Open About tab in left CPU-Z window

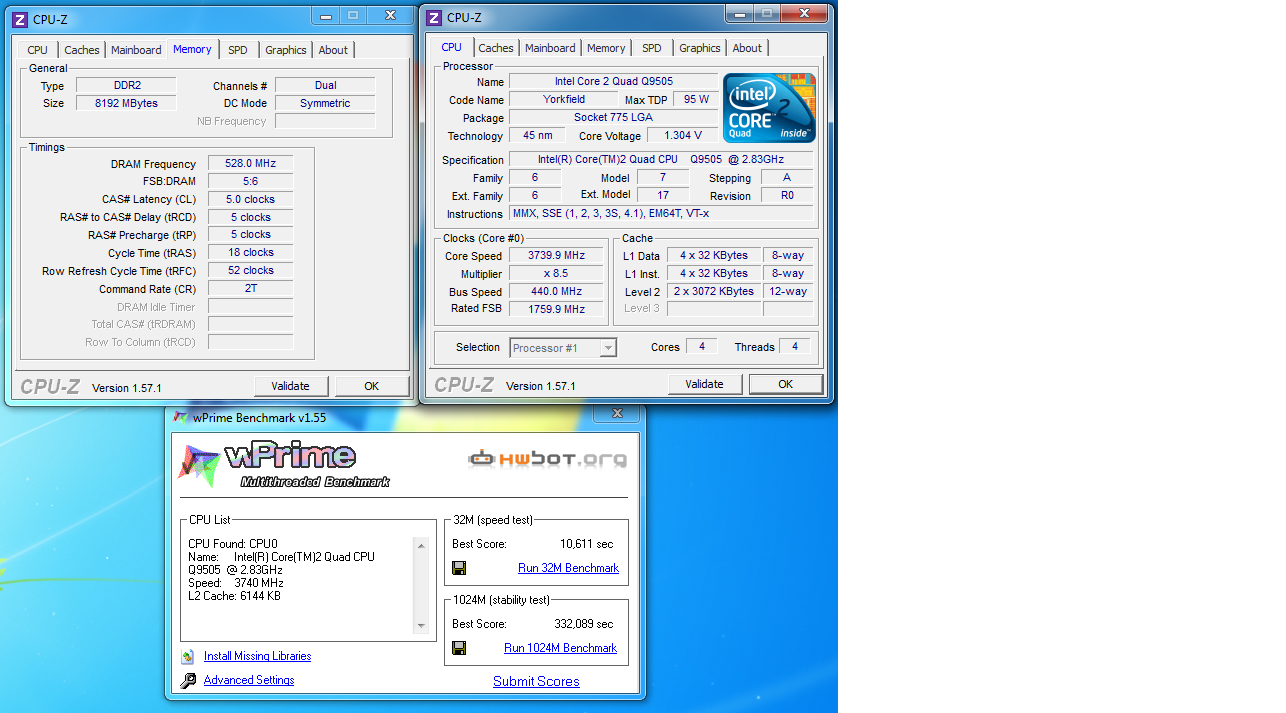click(x=334, y=50)
